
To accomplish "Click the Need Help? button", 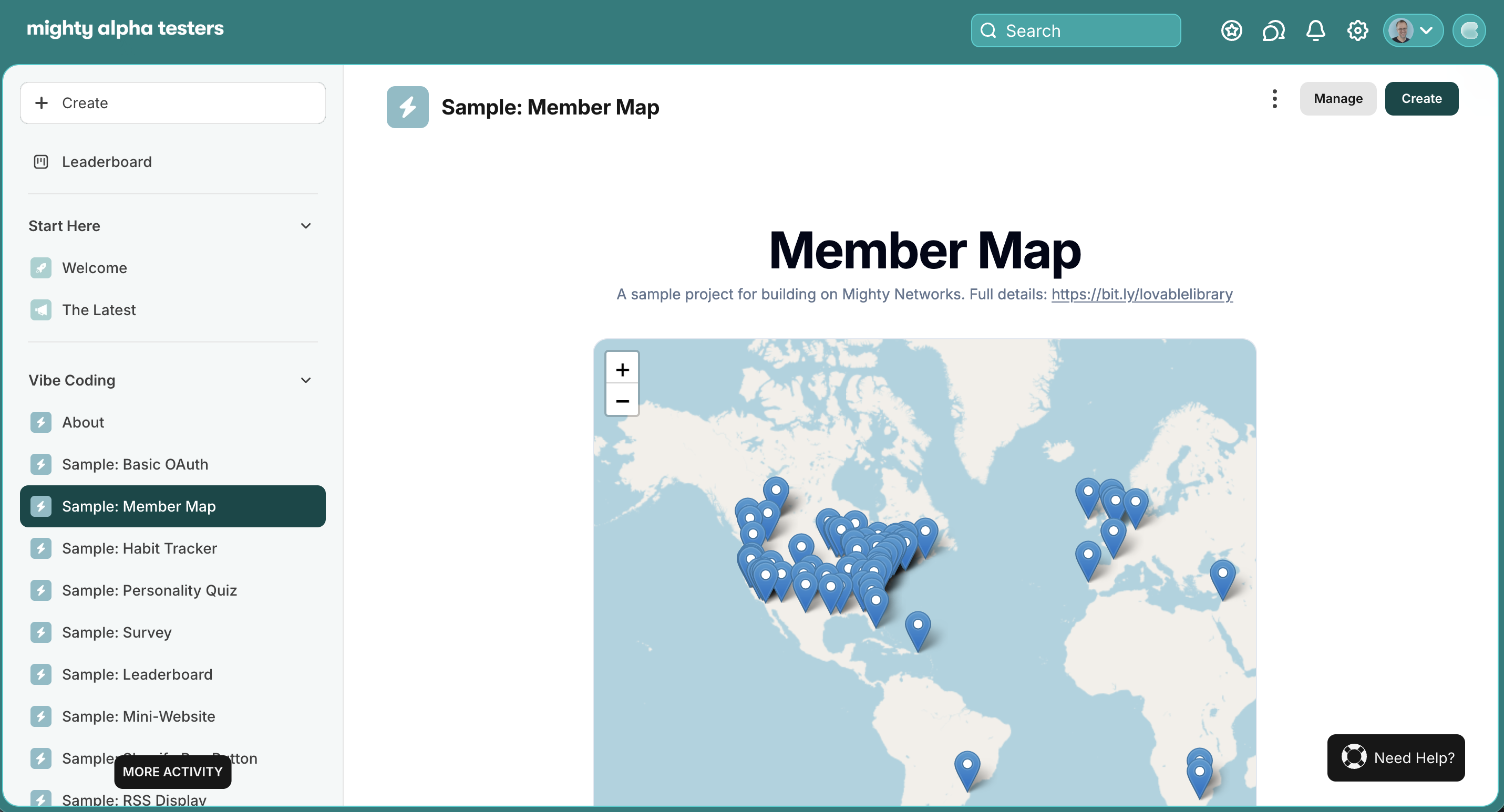I will tap(1396, 757).
